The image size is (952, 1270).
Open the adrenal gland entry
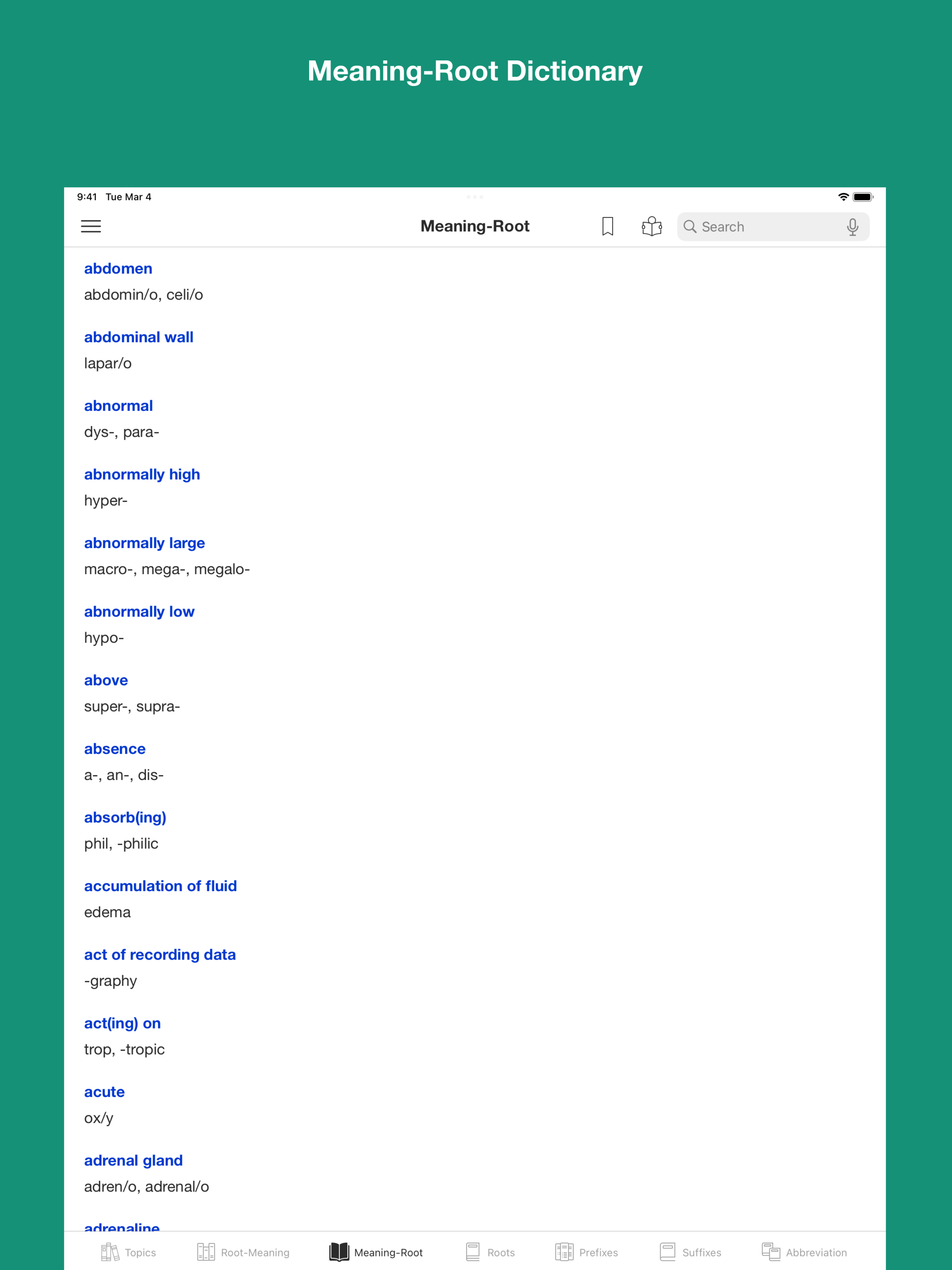click(133, 1161)
